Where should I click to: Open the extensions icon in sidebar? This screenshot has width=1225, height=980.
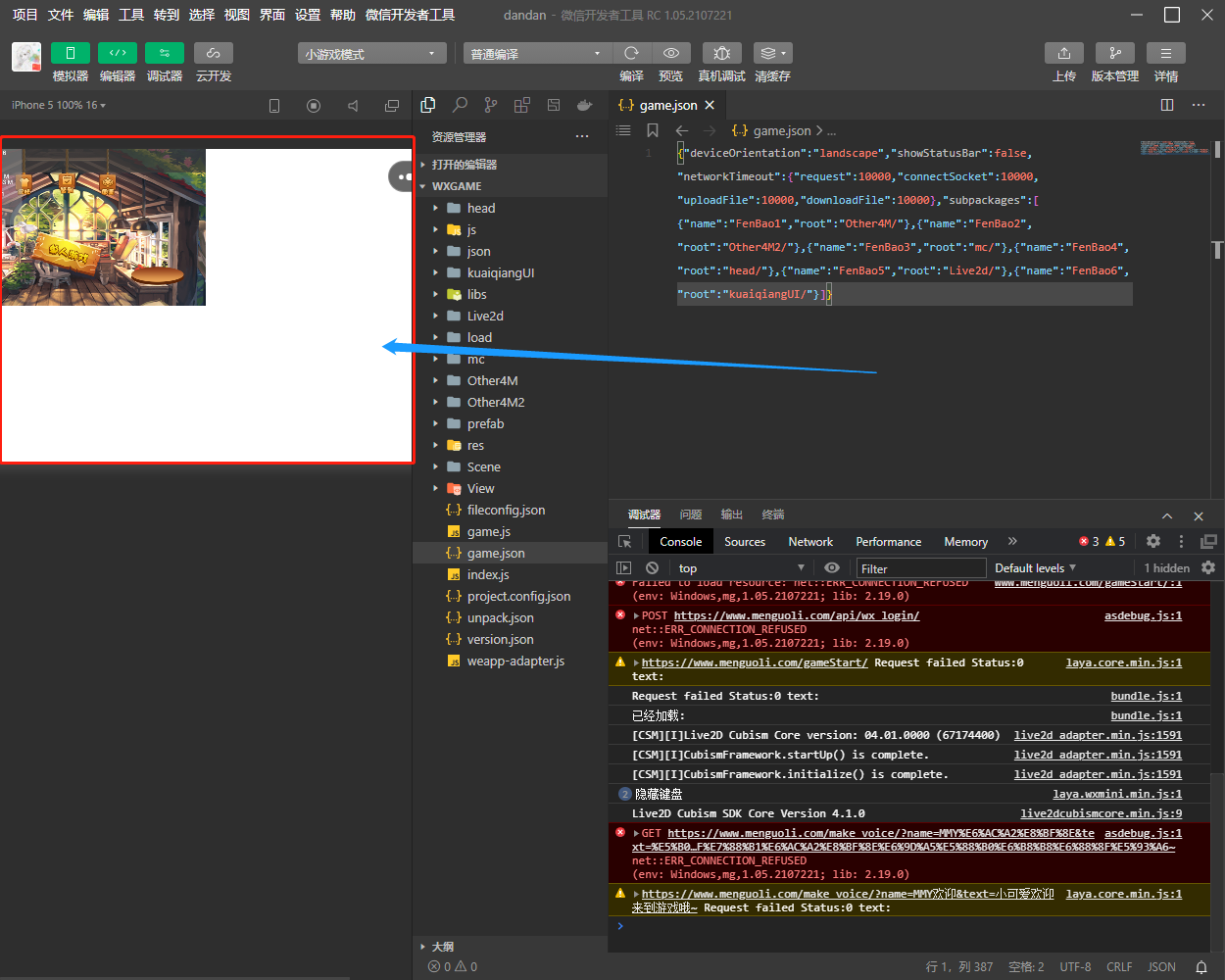coord(522,105)
